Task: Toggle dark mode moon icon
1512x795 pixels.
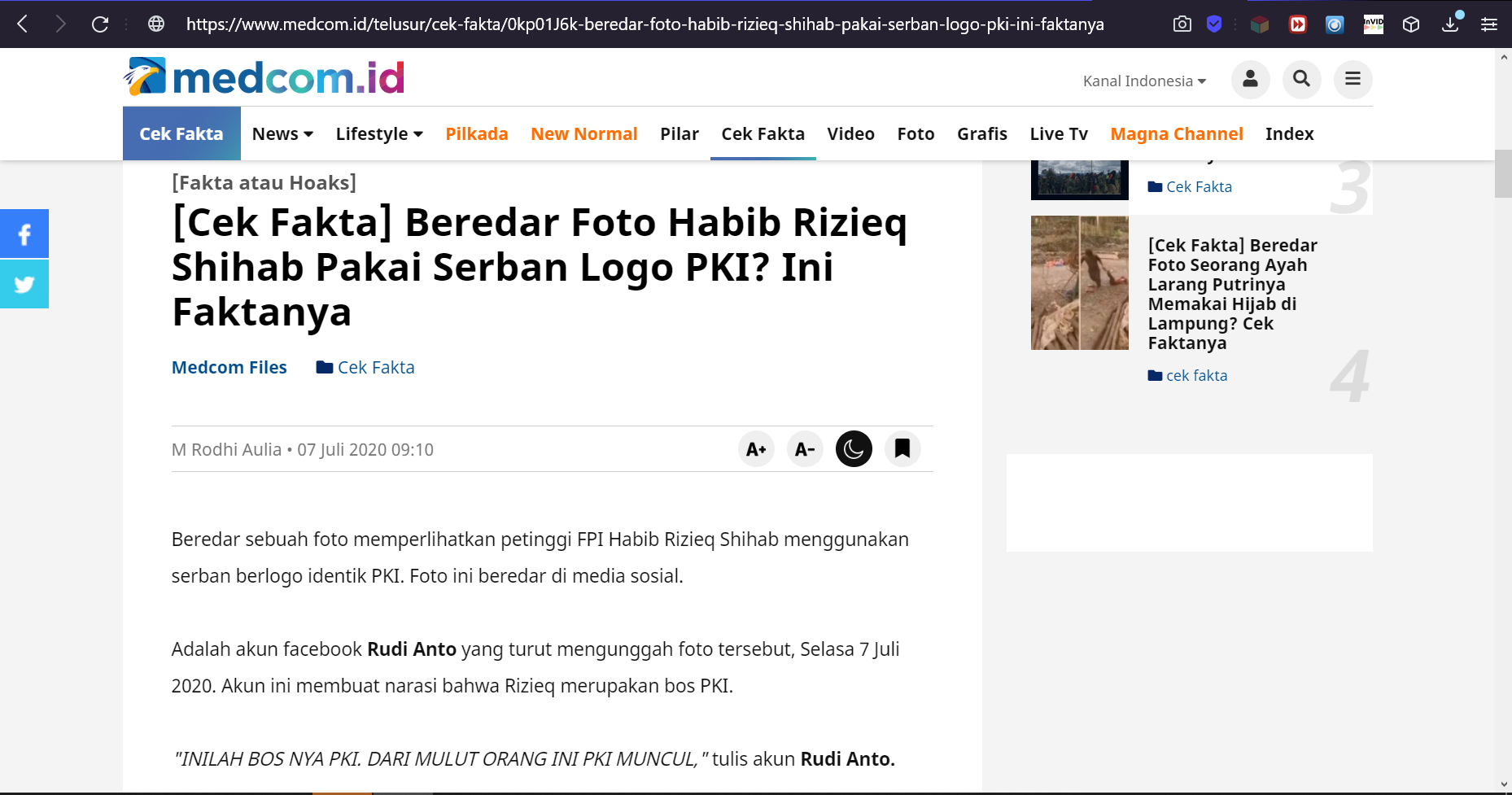Action: click(x=854, y=449)
